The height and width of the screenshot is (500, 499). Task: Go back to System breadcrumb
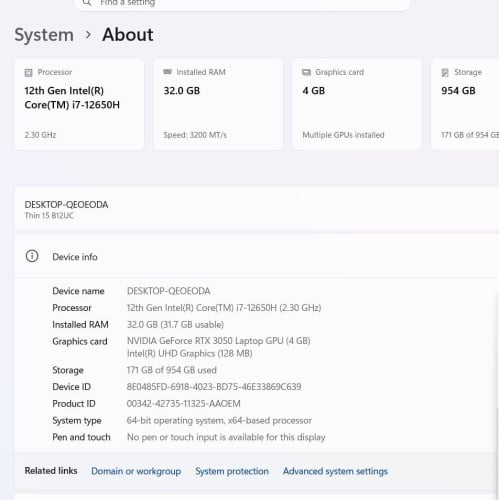pyautogui.click(x=44, y=35)
